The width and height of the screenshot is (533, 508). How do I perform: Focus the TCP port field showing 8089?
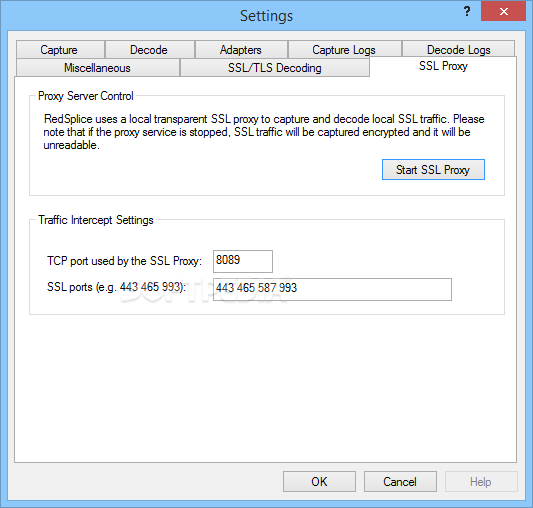pyautogui.click(x=243, y=261)
